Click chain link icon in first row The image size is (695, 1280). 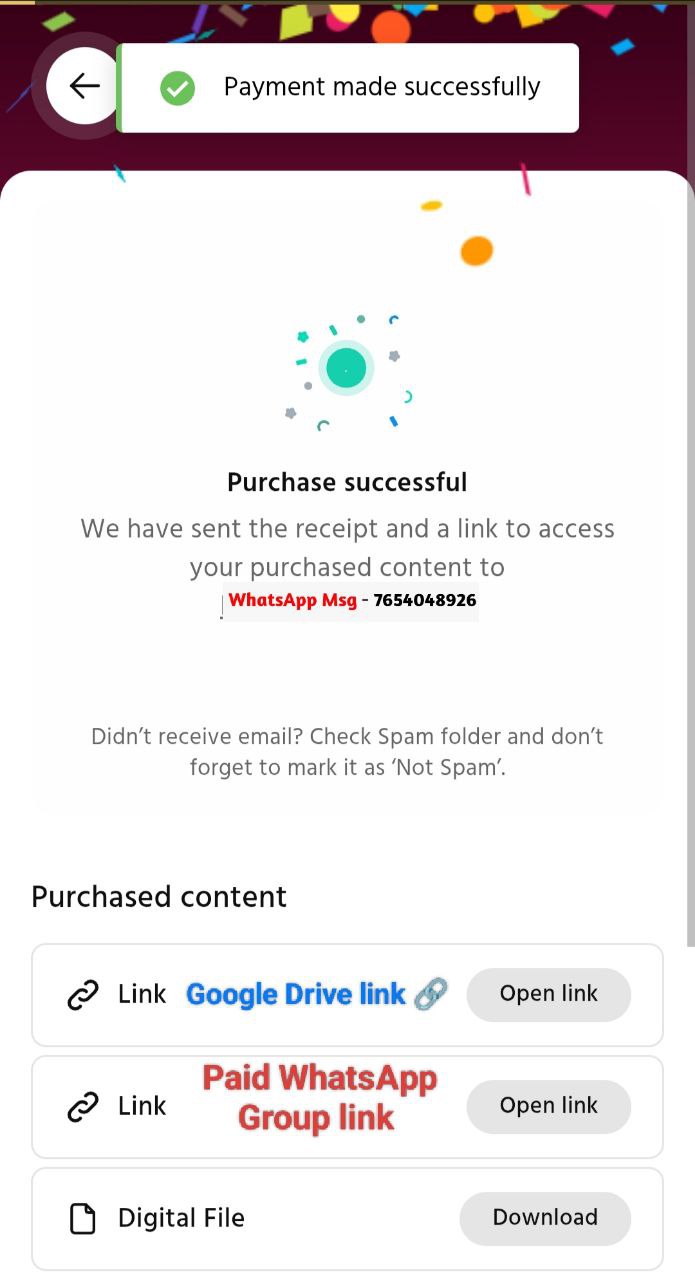tap(83, 995)
